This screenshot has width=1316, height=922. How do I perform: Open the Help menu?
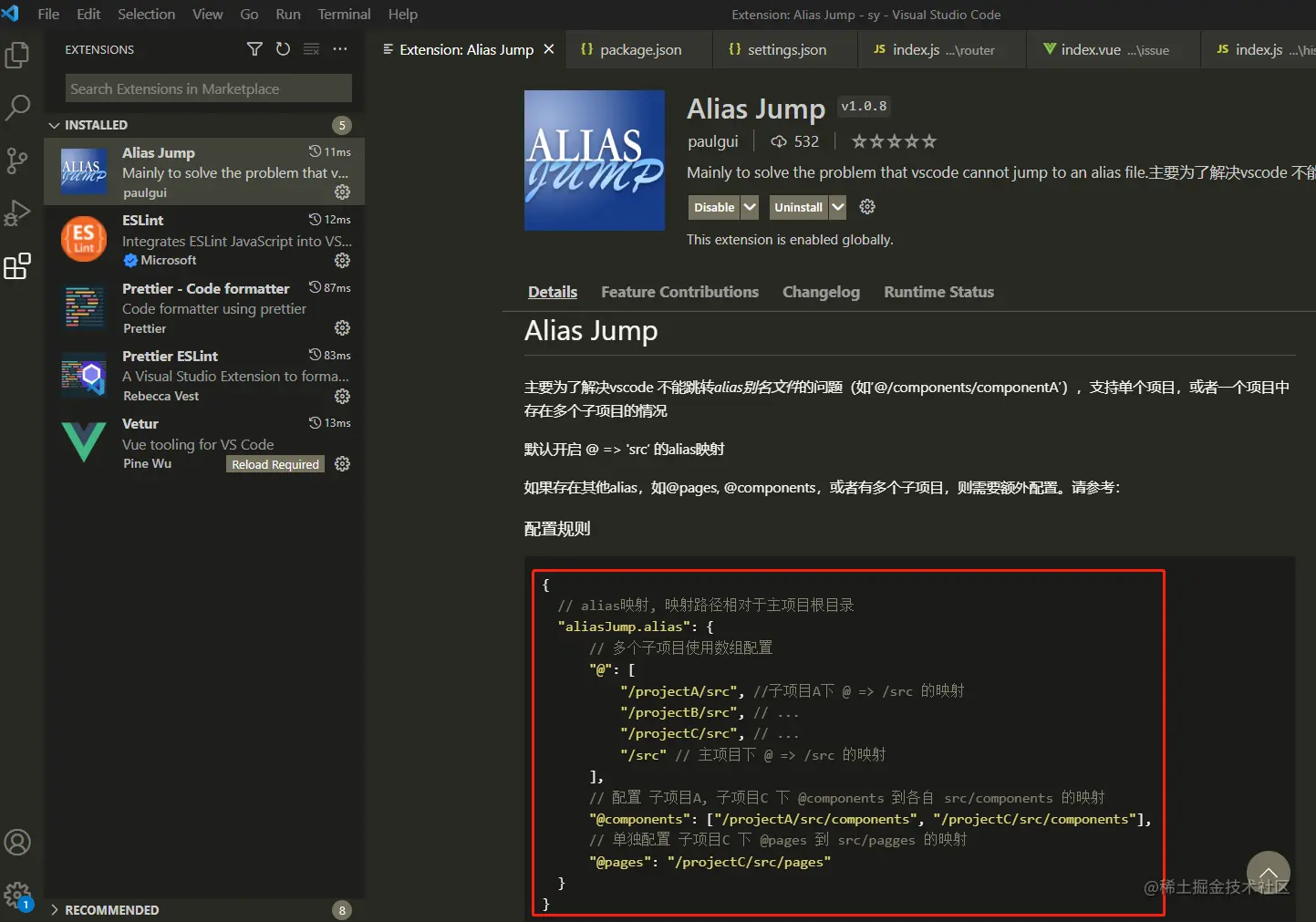[403, 14]
